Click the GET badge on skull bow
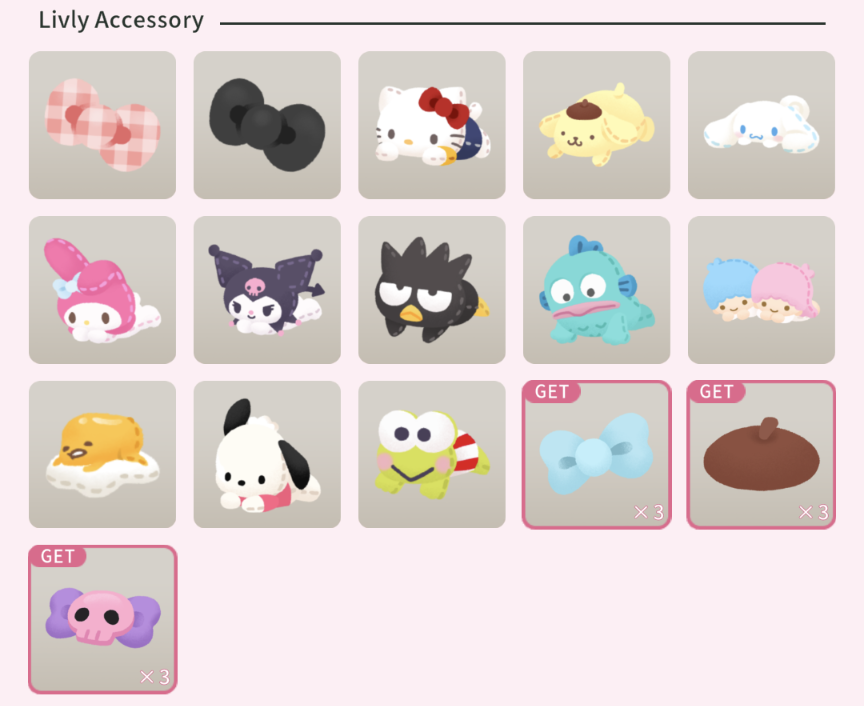864x706 pixels. point(57,556)
